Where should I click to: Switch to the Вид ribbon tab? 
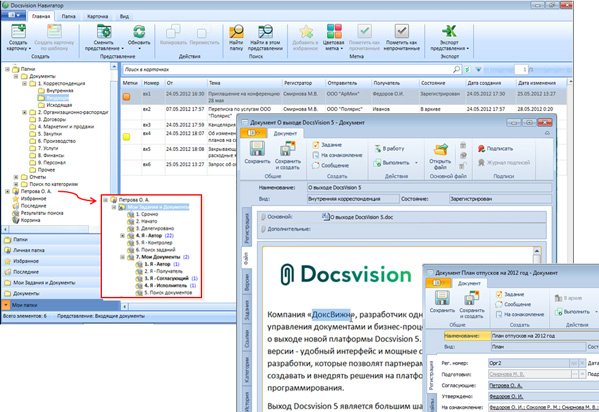coord(124,16)
